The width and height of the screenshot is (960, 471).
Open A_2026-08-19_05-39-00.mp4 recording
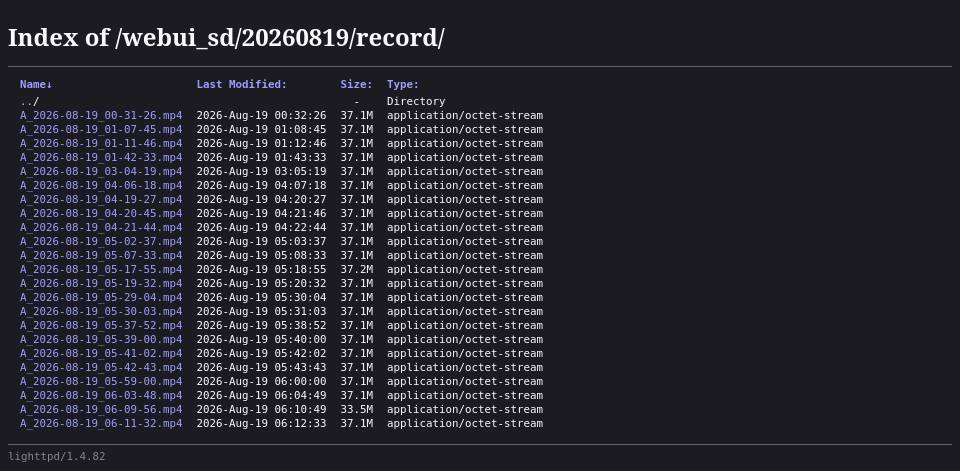pyautogui.click(x=101, y=339)
